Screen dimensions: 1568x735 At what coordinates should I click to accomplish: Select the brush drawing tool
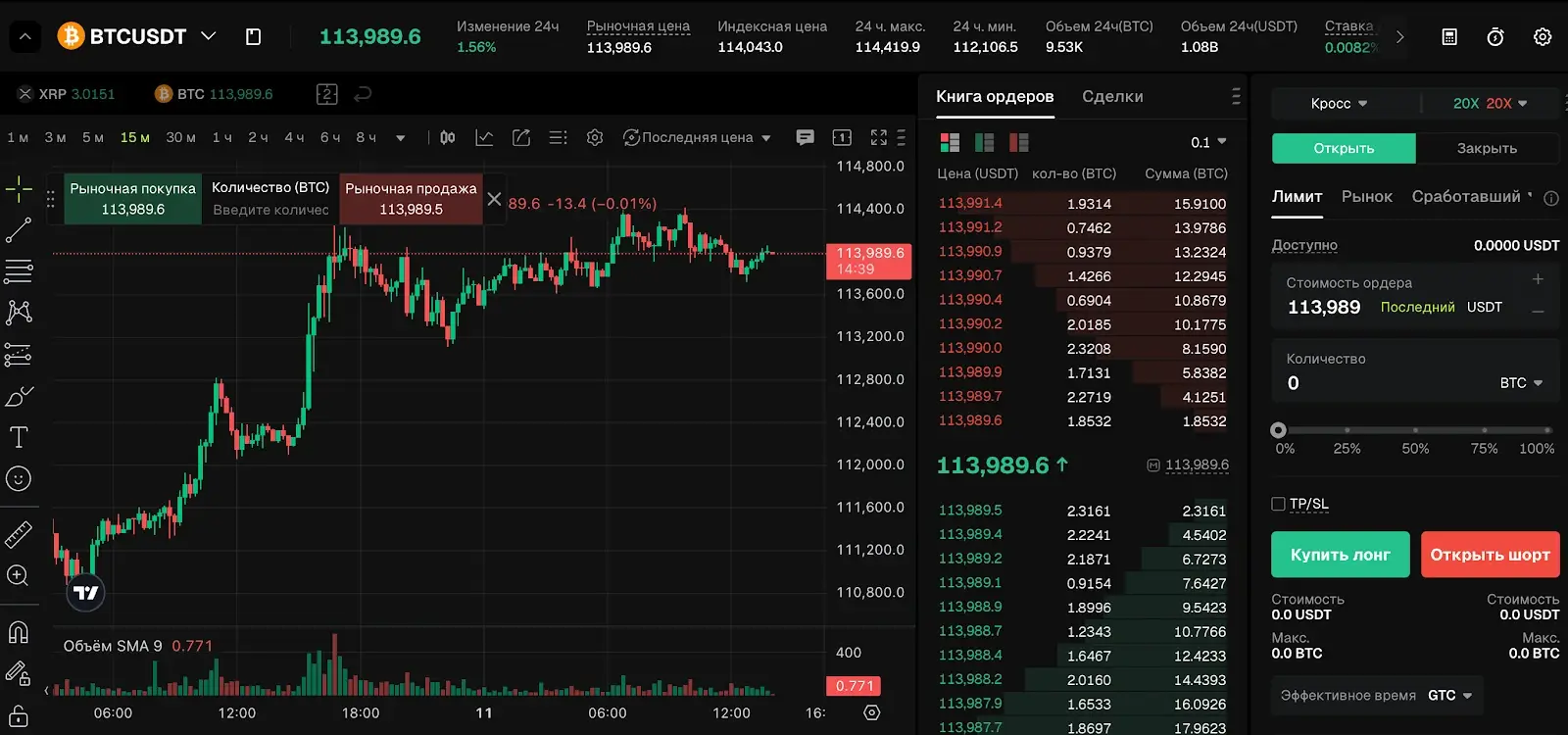click(19, 396)
